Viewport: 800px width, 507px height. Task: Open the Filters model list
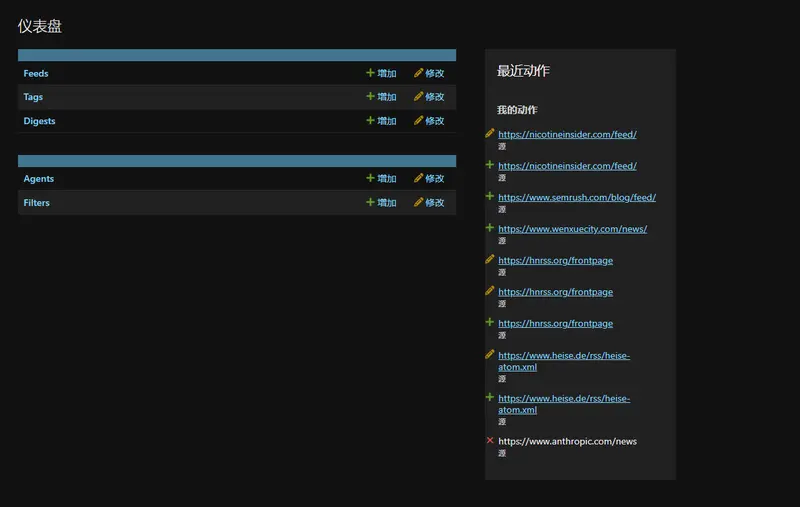tap(37, 203)
